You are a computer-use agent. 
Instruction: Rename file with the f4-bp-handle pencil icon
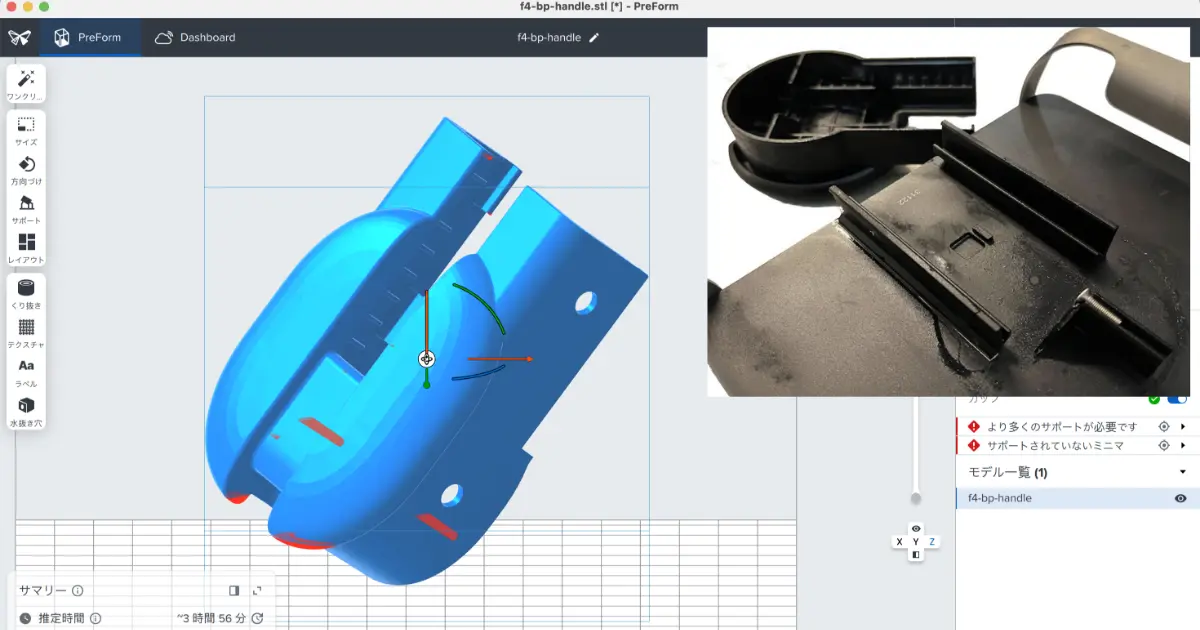click(594, 37)
